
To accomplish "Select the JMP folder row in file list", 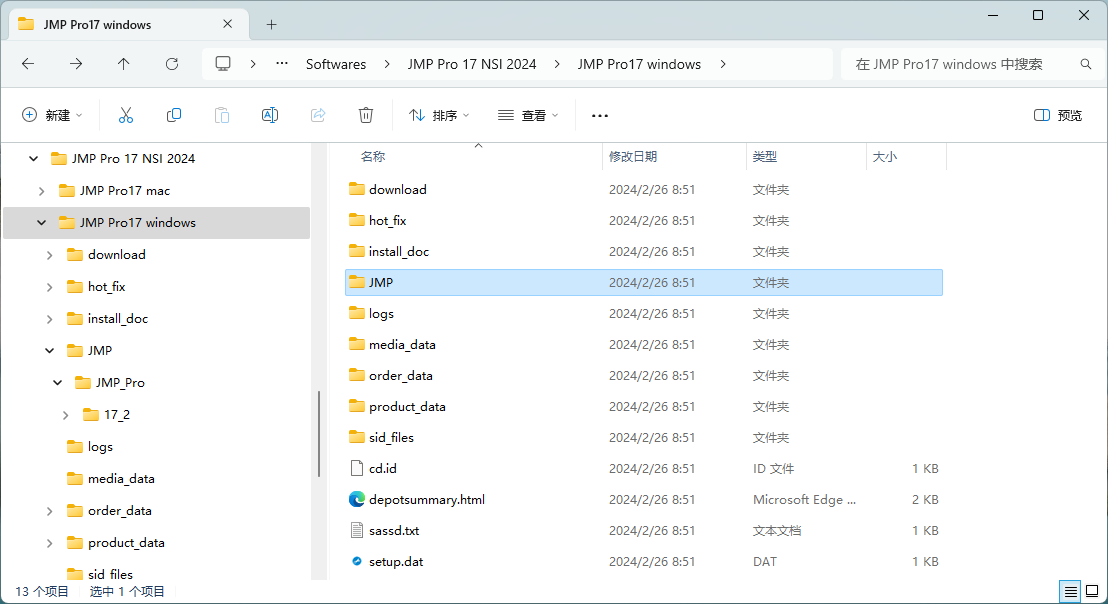I will click(644, 283).
